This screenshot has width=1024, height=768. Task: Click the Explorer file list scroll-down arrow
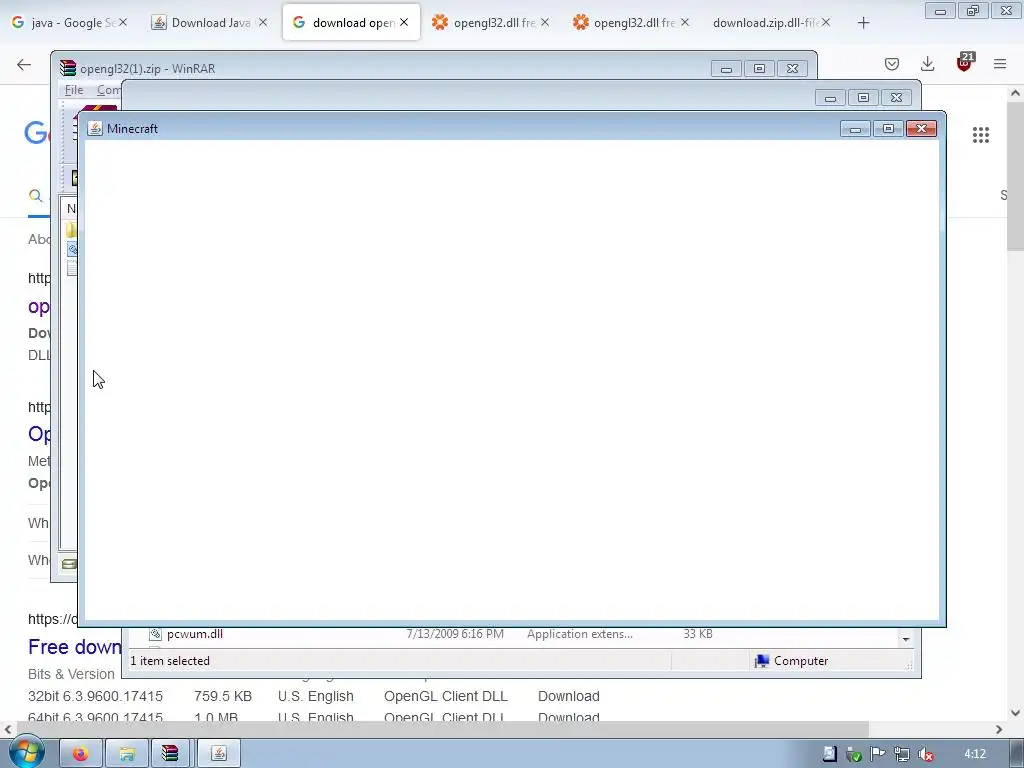[906, 639]
